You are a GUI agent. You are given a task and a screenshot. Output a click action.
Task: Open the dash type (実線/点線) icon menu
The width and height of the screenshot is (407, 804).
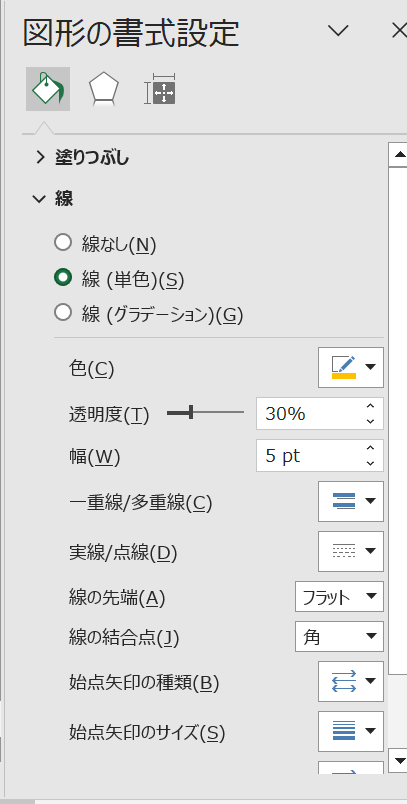(351, 551)
